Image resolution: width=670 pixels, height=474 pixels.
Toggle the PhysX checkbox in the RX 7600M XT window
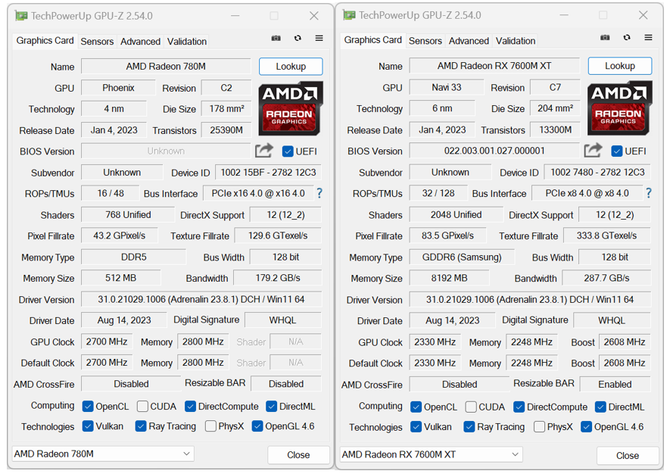point(540,427)
